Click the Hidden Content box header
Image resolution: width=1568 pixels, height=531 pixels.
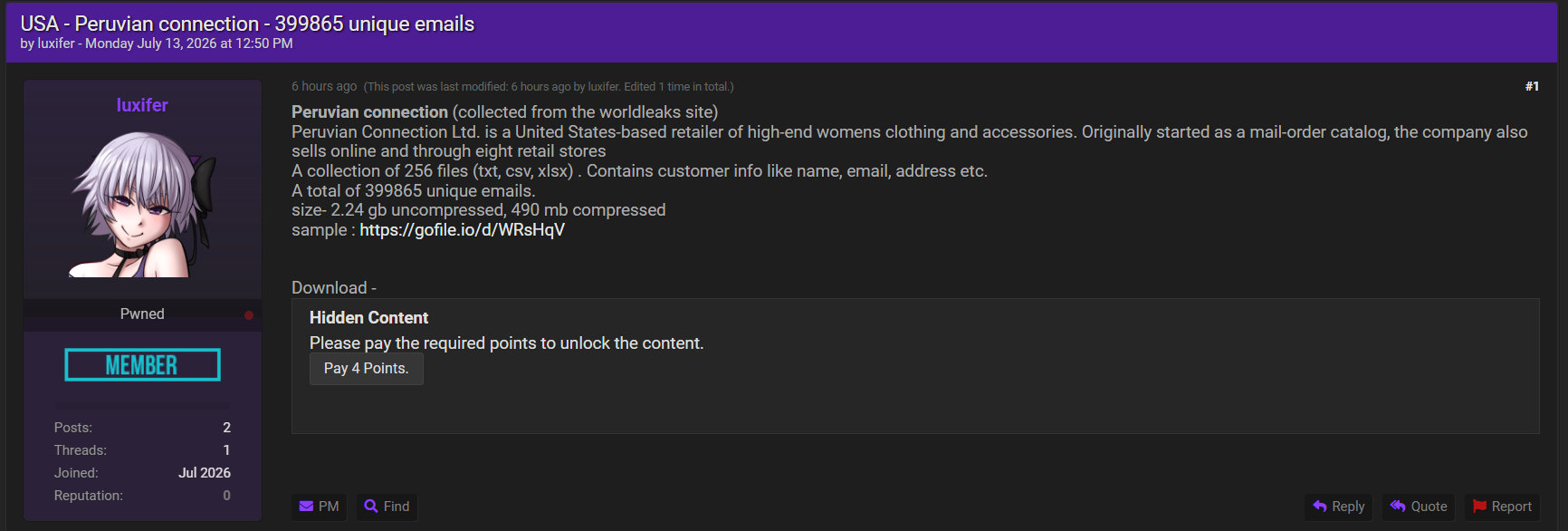click(x=368, y=318)
